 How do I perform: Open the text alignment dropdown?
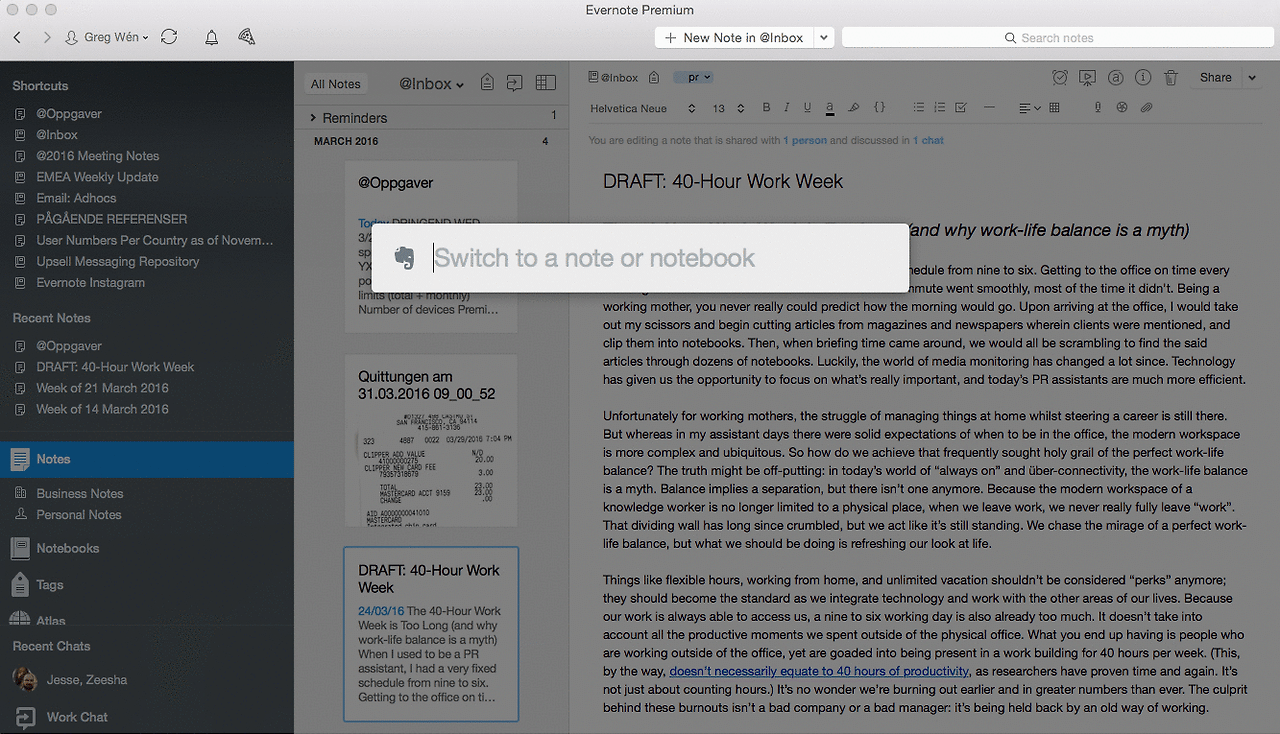[1029, 108]
